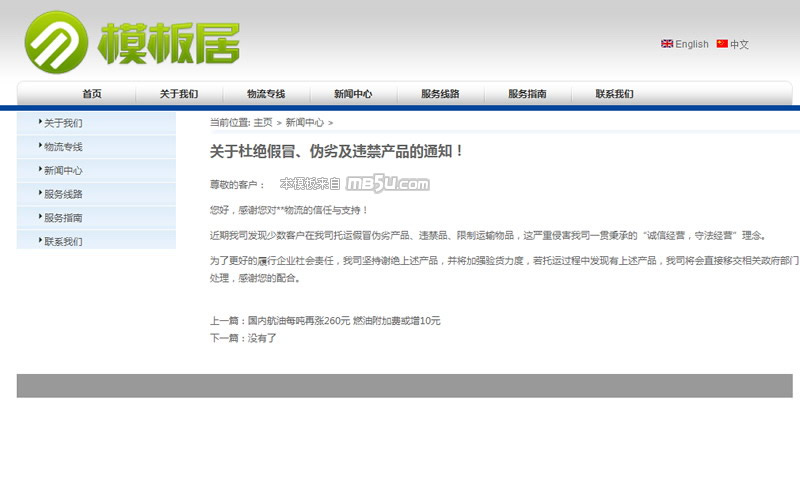Open 联系我们 in left sidebar
This screenshot has height=495, width=800.
pyautogui.click(x=63, y=241)
